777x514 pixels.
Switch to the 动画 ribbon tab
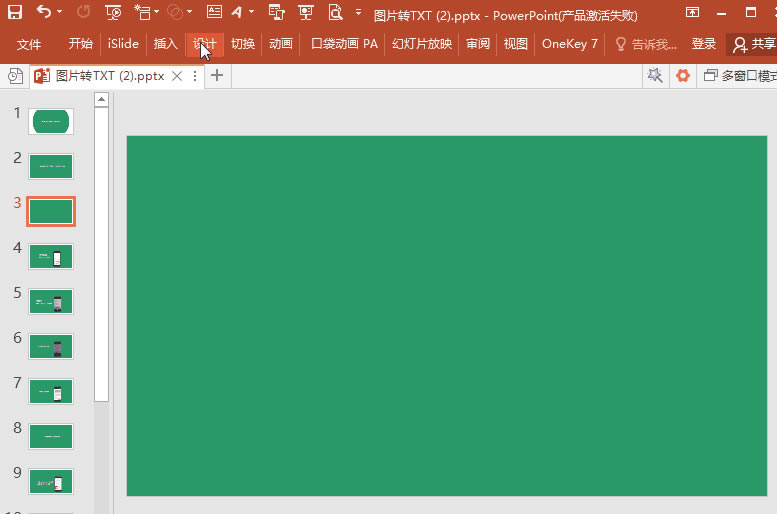click(281, 44)
